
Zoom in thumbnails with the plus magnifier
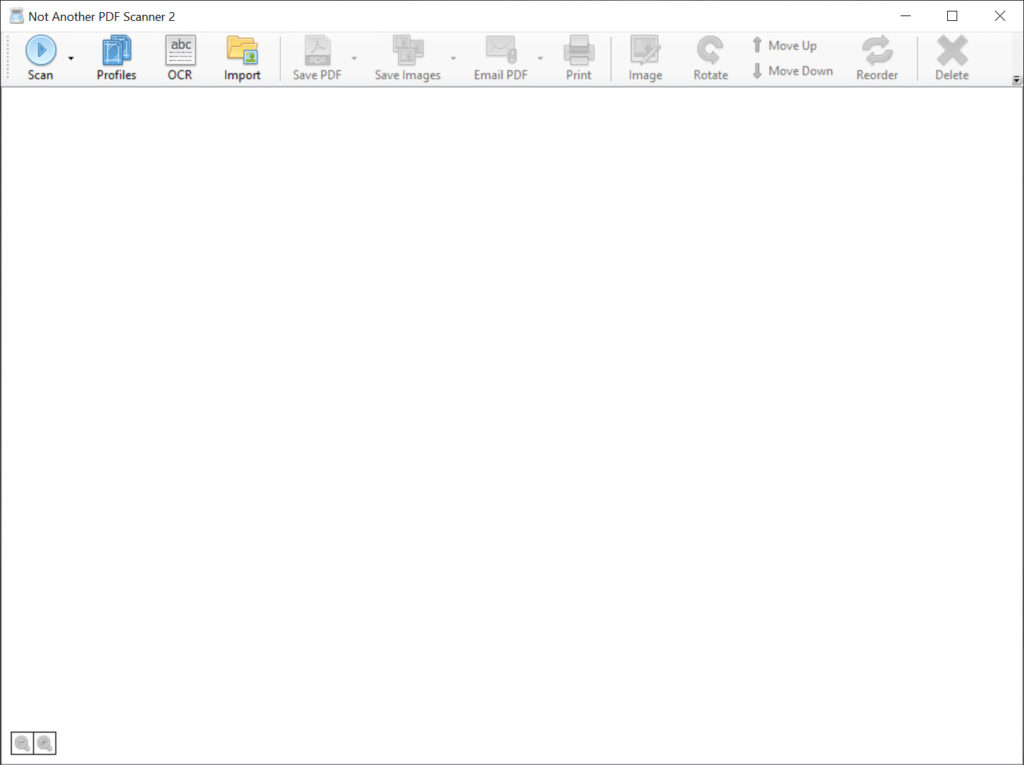click(45, 743)
